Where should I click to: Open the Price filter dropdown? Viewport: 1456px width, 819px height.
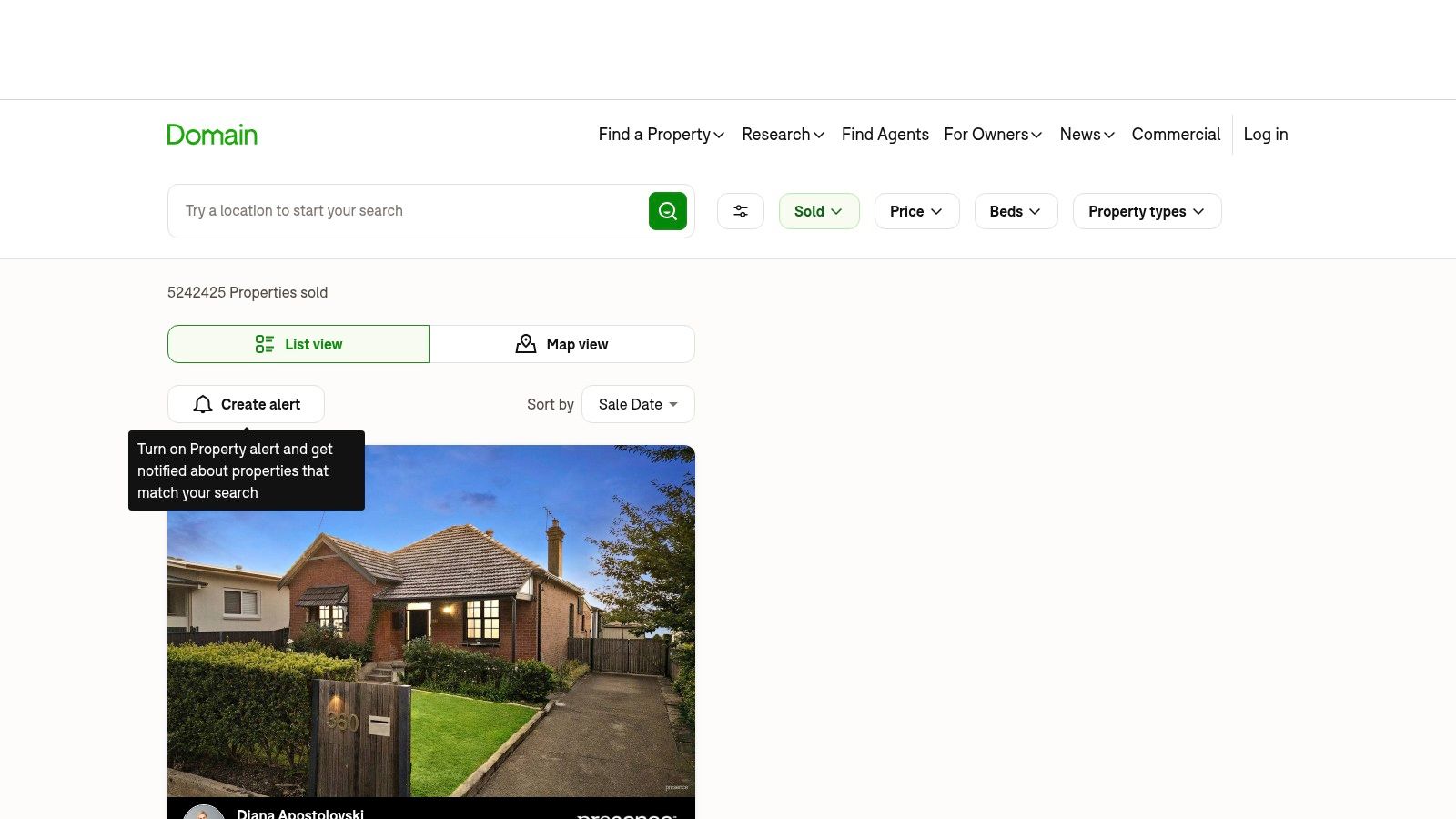pos(915,210)
